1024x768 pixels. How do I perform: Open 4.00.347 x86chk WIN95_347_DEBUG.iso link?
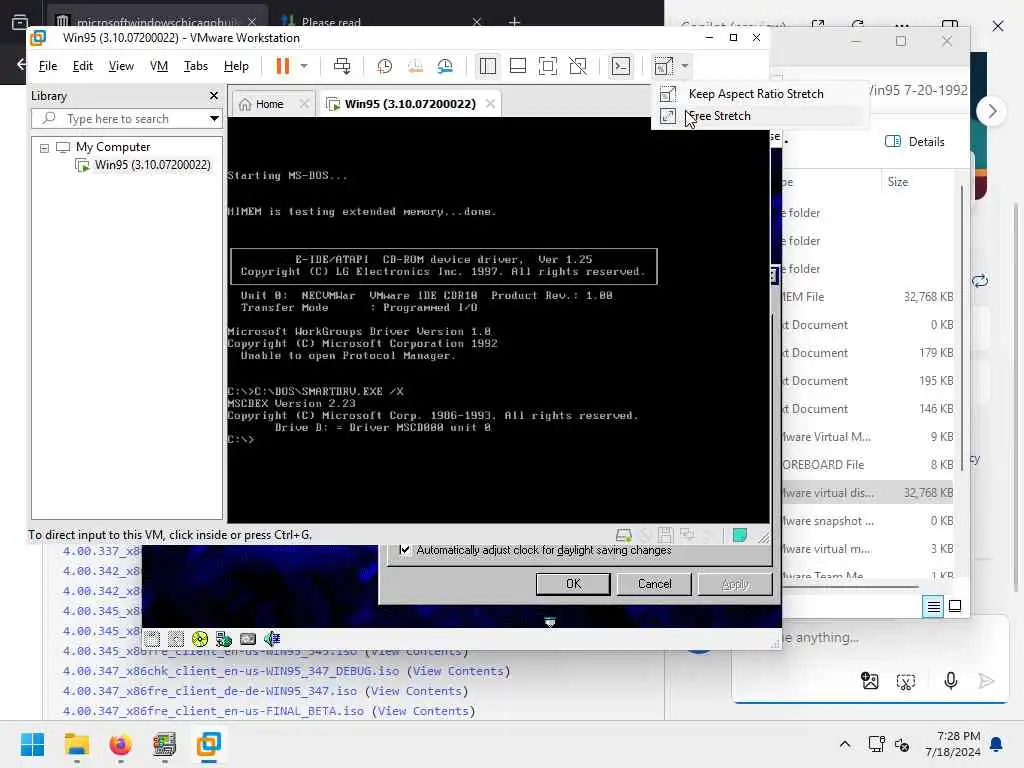coord(231,671)
